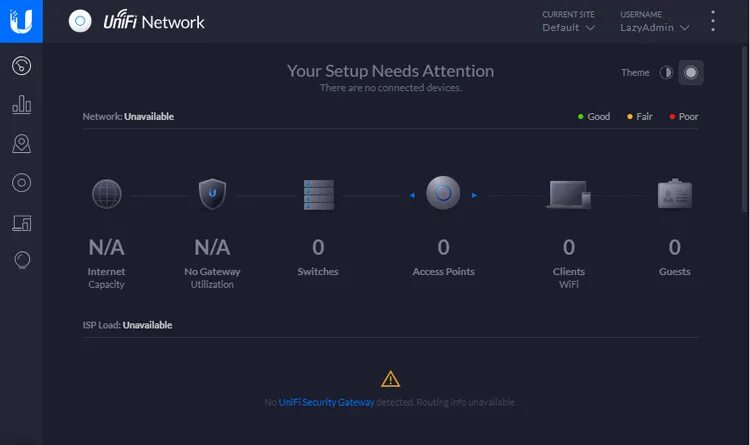Click the Access Points label
Screen dimensions: 750x445
point(443,272)
